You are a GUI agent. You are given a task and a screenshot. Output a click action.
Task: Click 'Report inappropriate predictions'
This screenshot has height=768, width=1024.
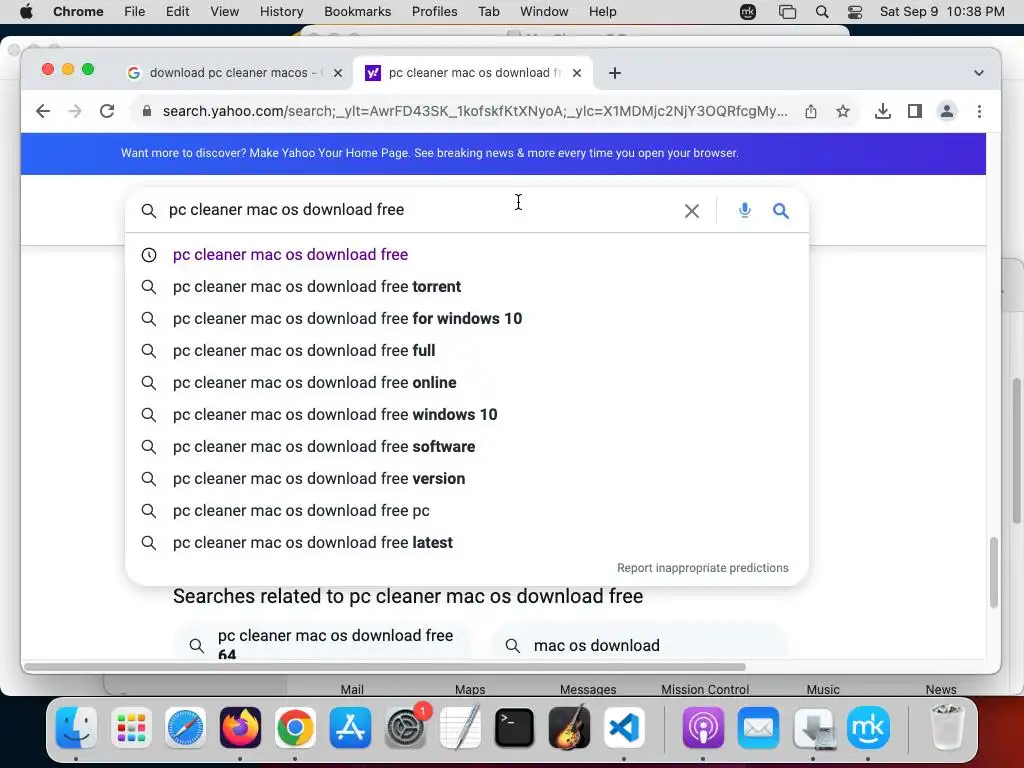[703, 568]
